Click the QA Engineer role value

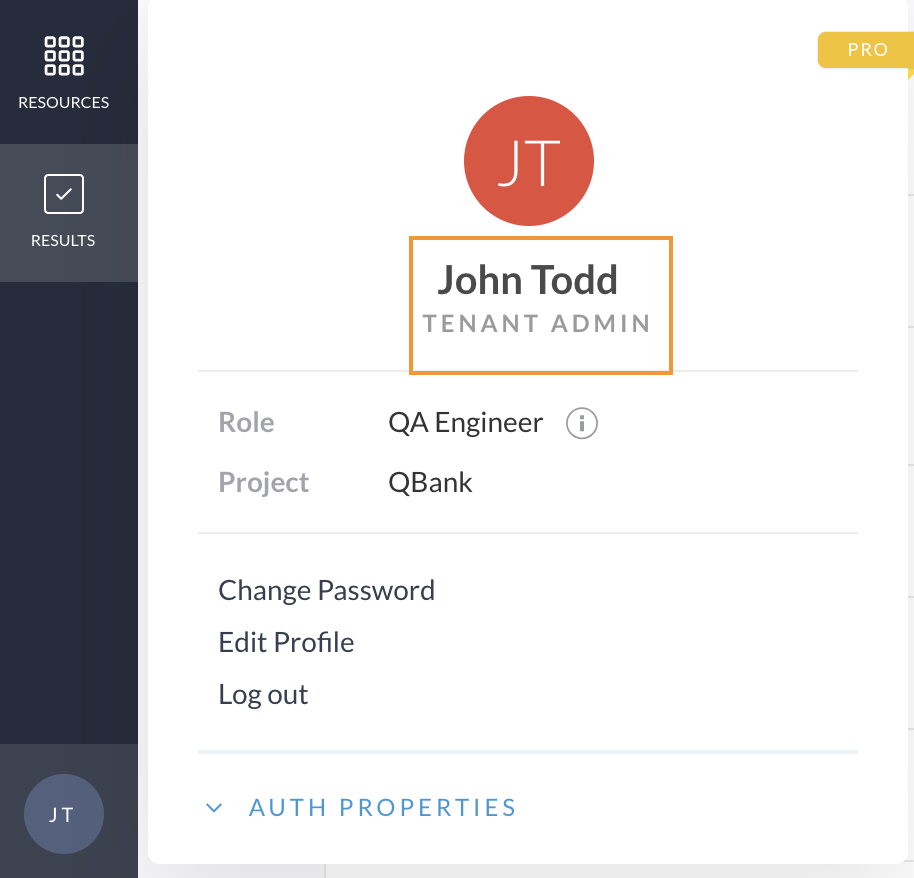click(x=465, y=423)
